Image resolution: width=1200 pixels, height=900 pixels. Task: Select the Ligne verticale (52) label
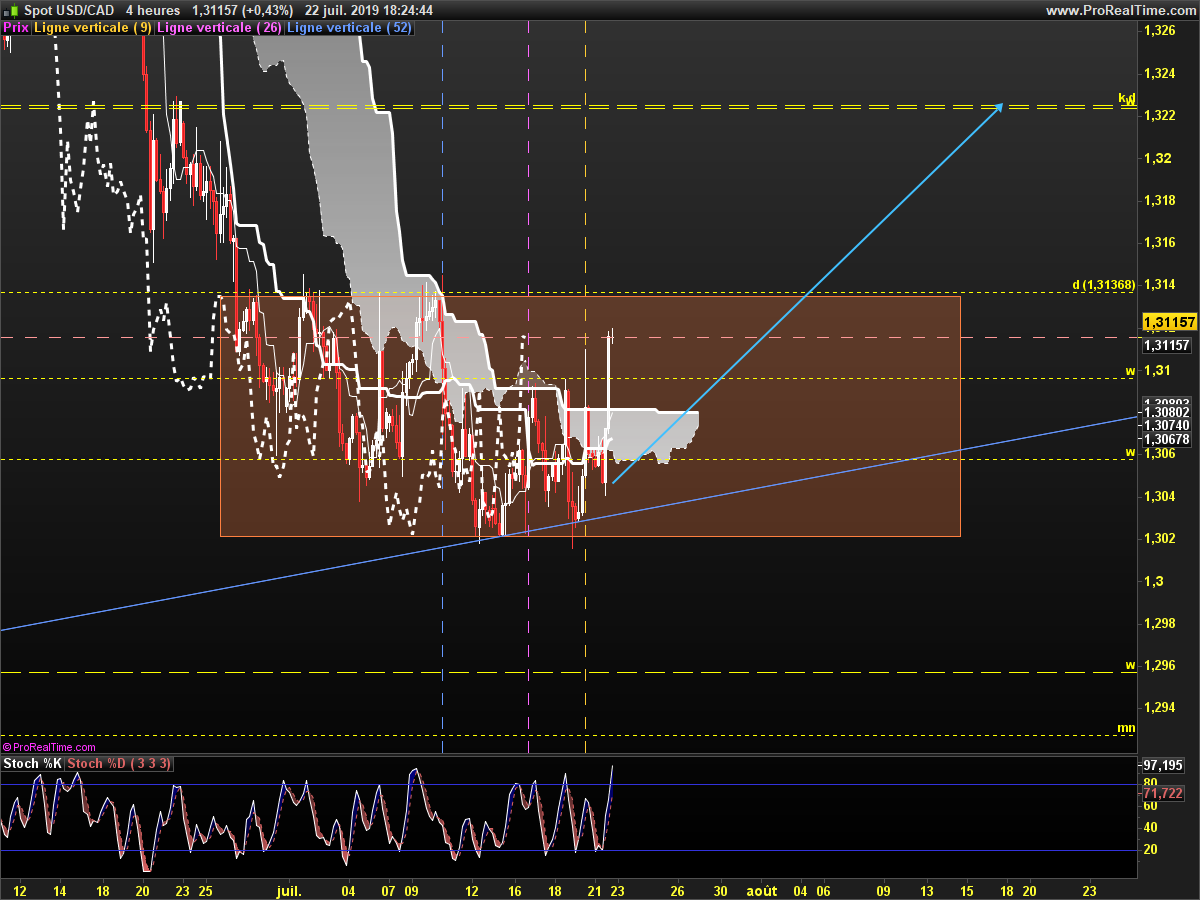tap(349, 28)
